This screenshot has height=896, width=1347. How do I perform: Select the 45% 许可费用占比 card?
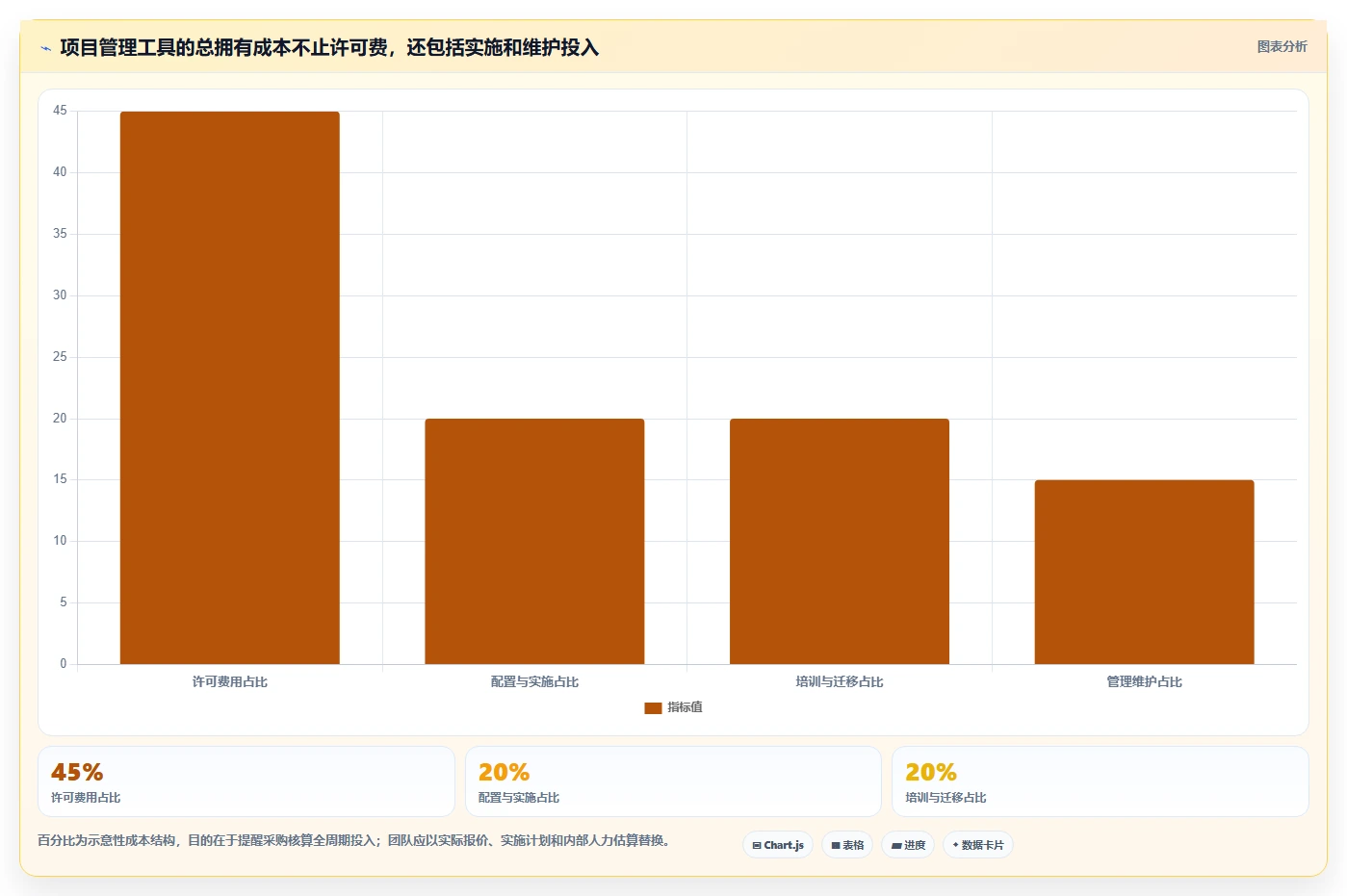pos(246,781)
